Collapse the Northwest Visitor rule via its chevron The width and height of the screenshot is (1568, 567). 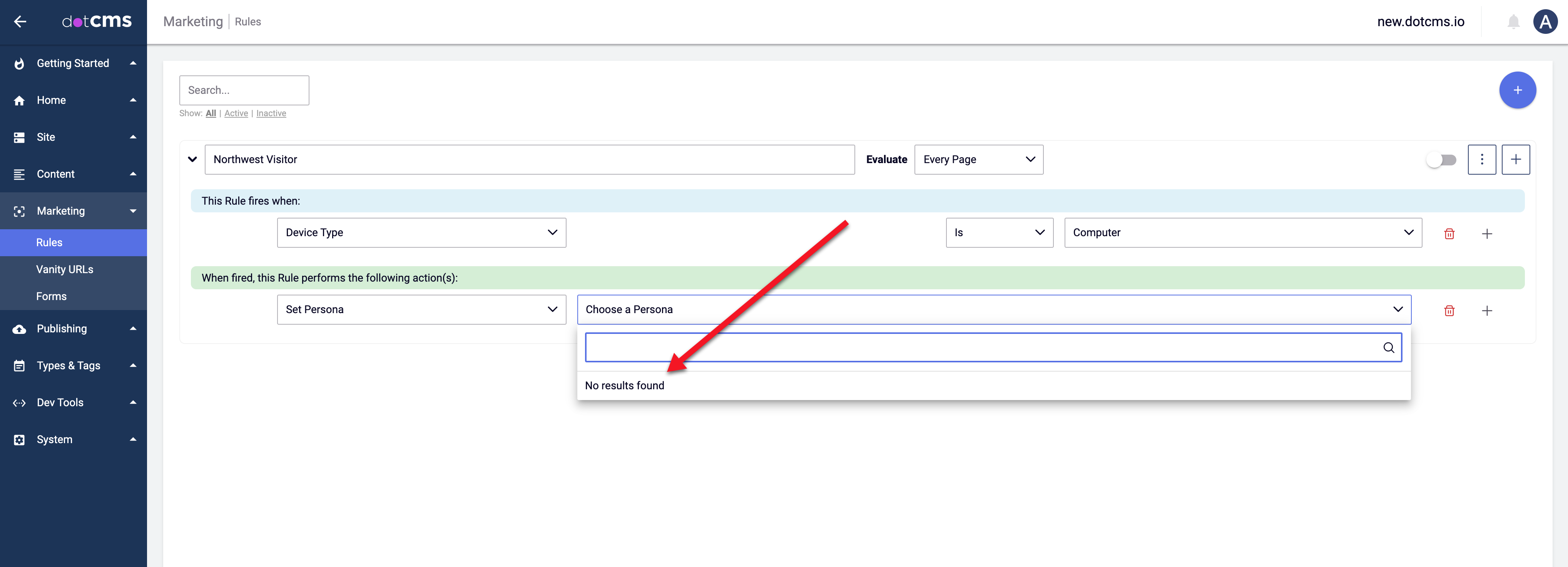coord(192,159)
